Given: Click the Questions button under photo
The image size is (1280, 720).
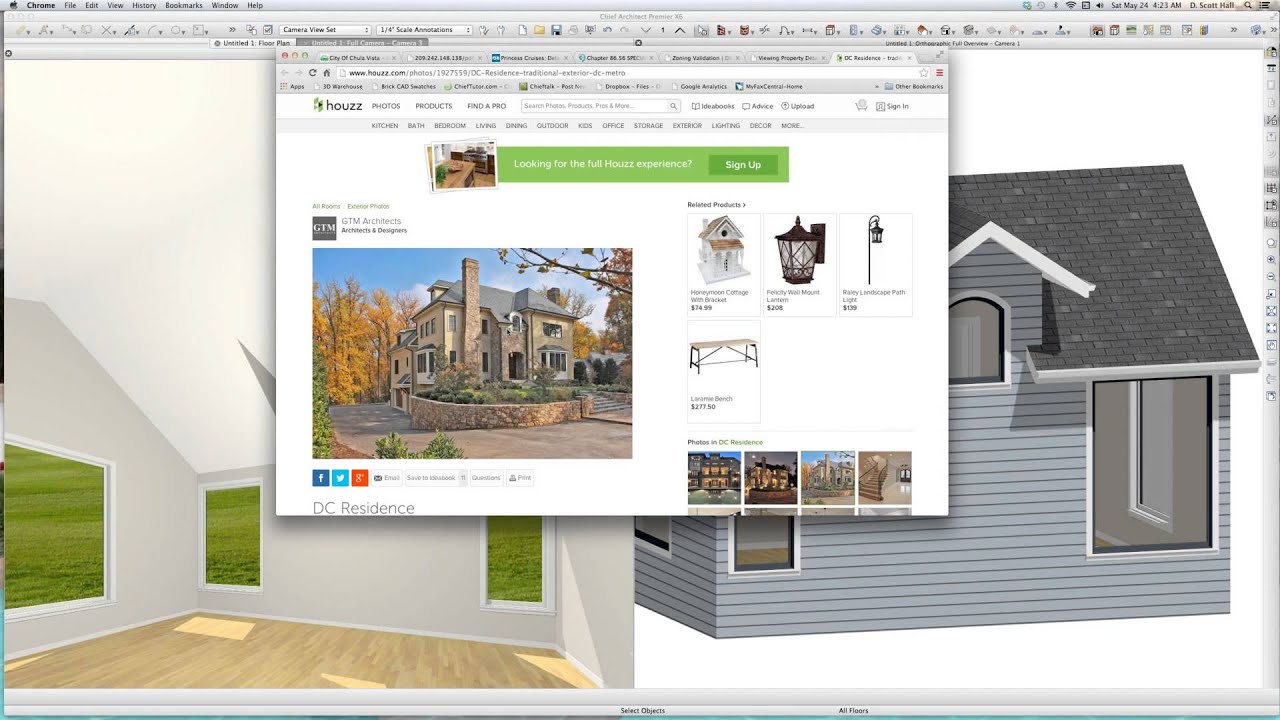Looking at the screenshot, I should click(486, 478).
